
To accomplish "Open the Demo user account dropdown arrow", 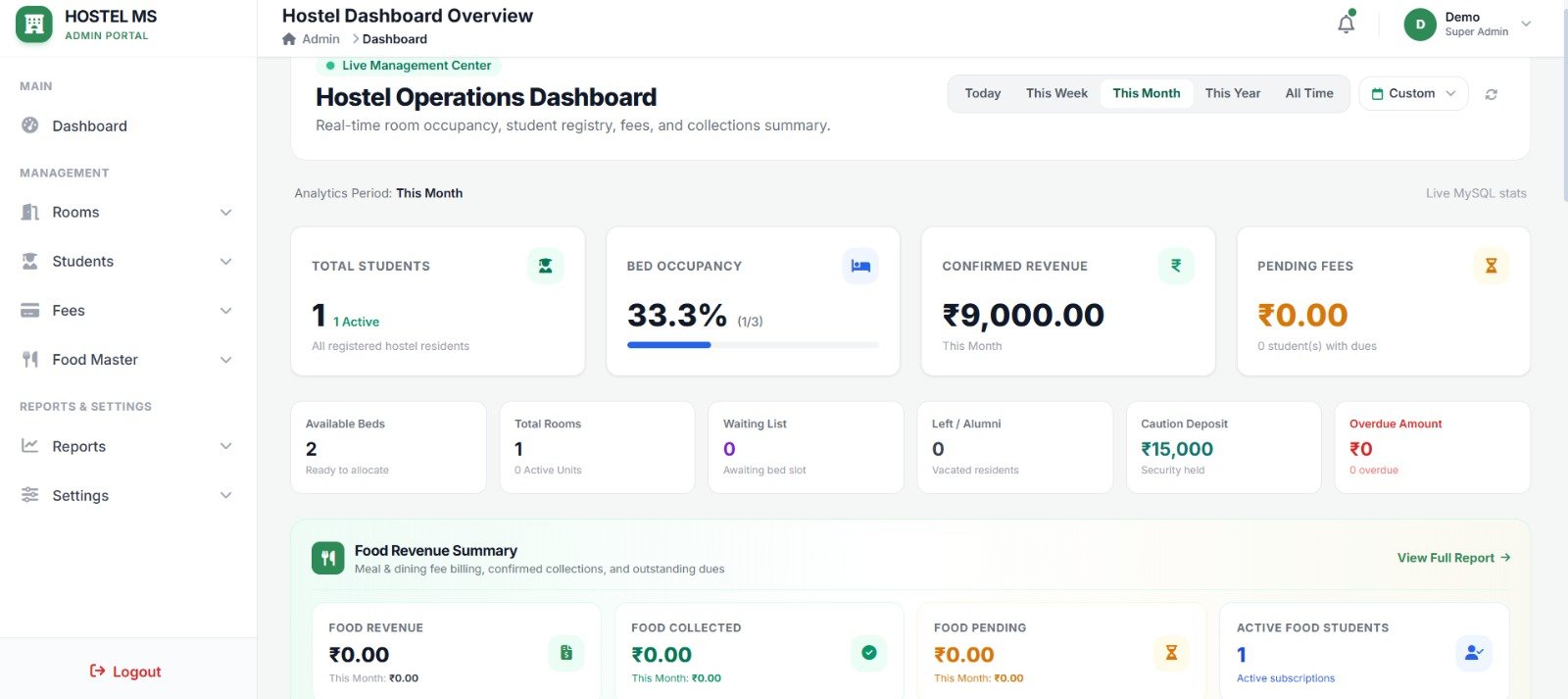I will (x=1526, y=24).
